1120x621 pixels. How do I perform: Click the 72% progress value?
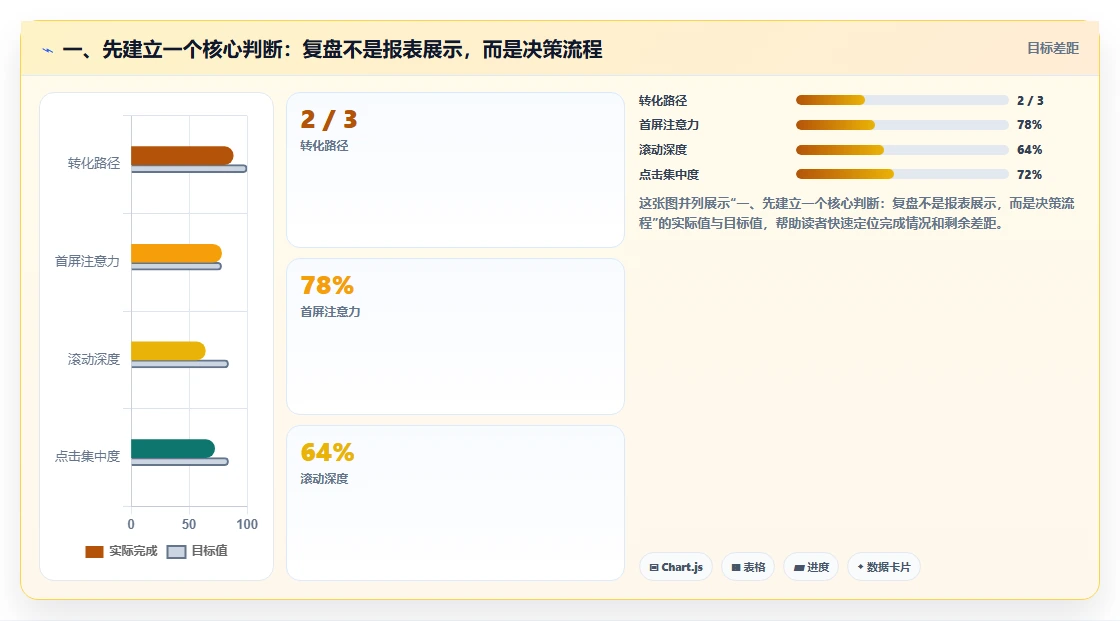click(x=1029, y=174)
